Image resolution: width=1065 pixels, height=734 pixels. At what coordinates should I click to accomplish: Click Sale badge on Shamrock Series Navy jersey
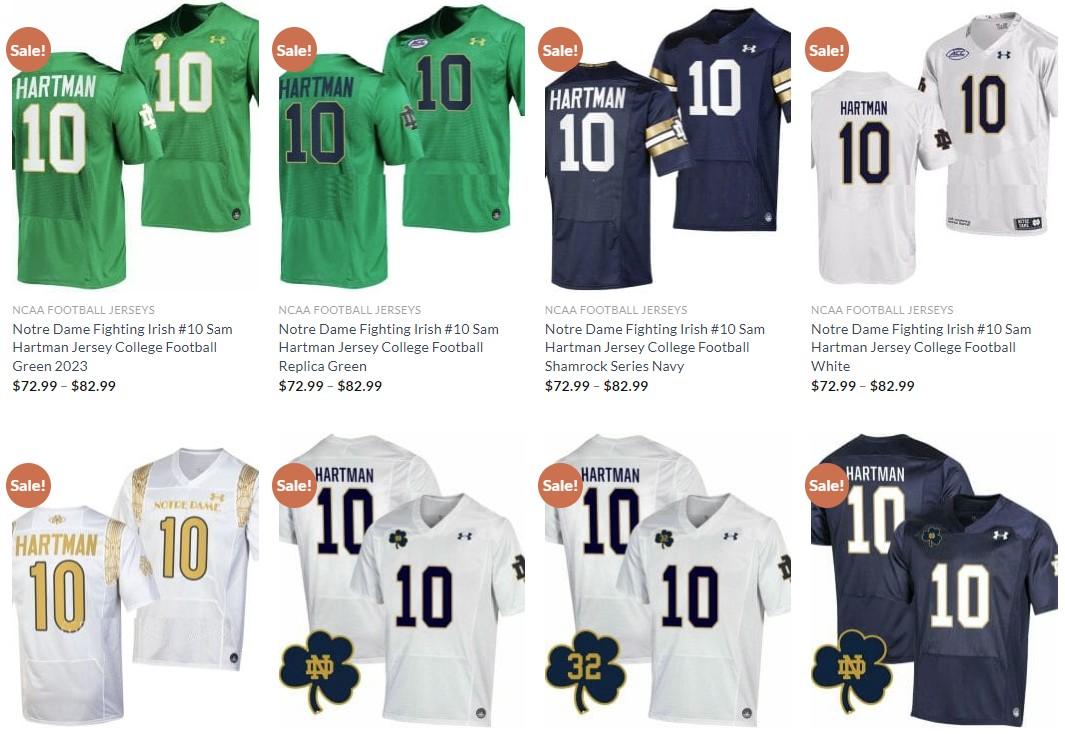coord(560,50)
